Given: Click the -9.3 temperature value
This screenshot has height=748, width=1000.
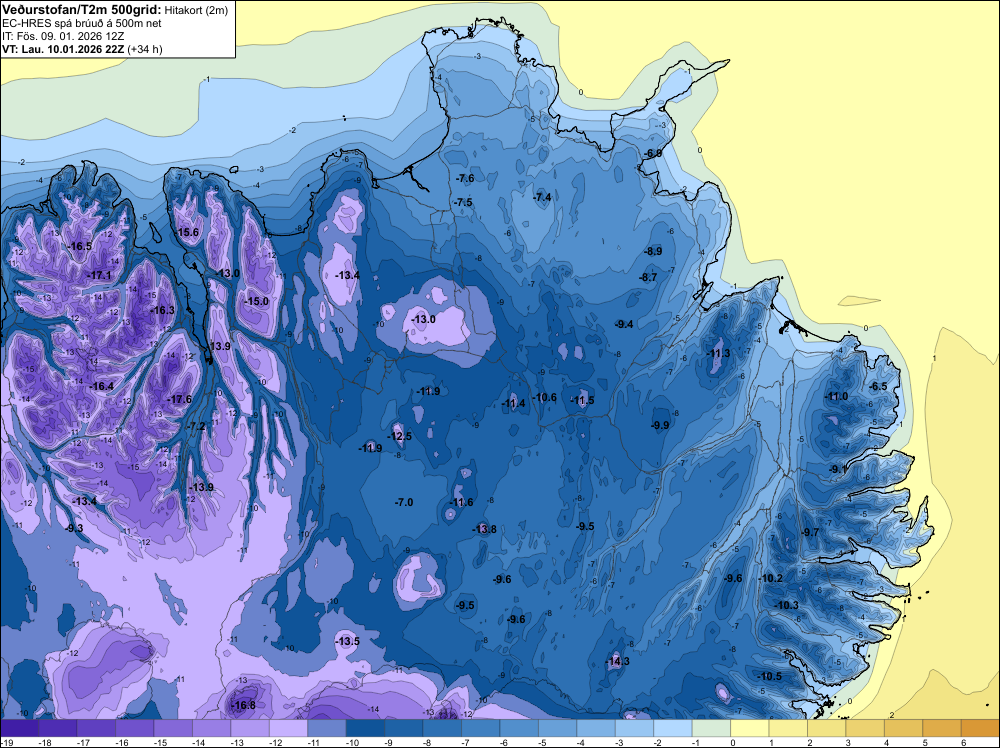Looking at the screenshot, I should [74, 528].
